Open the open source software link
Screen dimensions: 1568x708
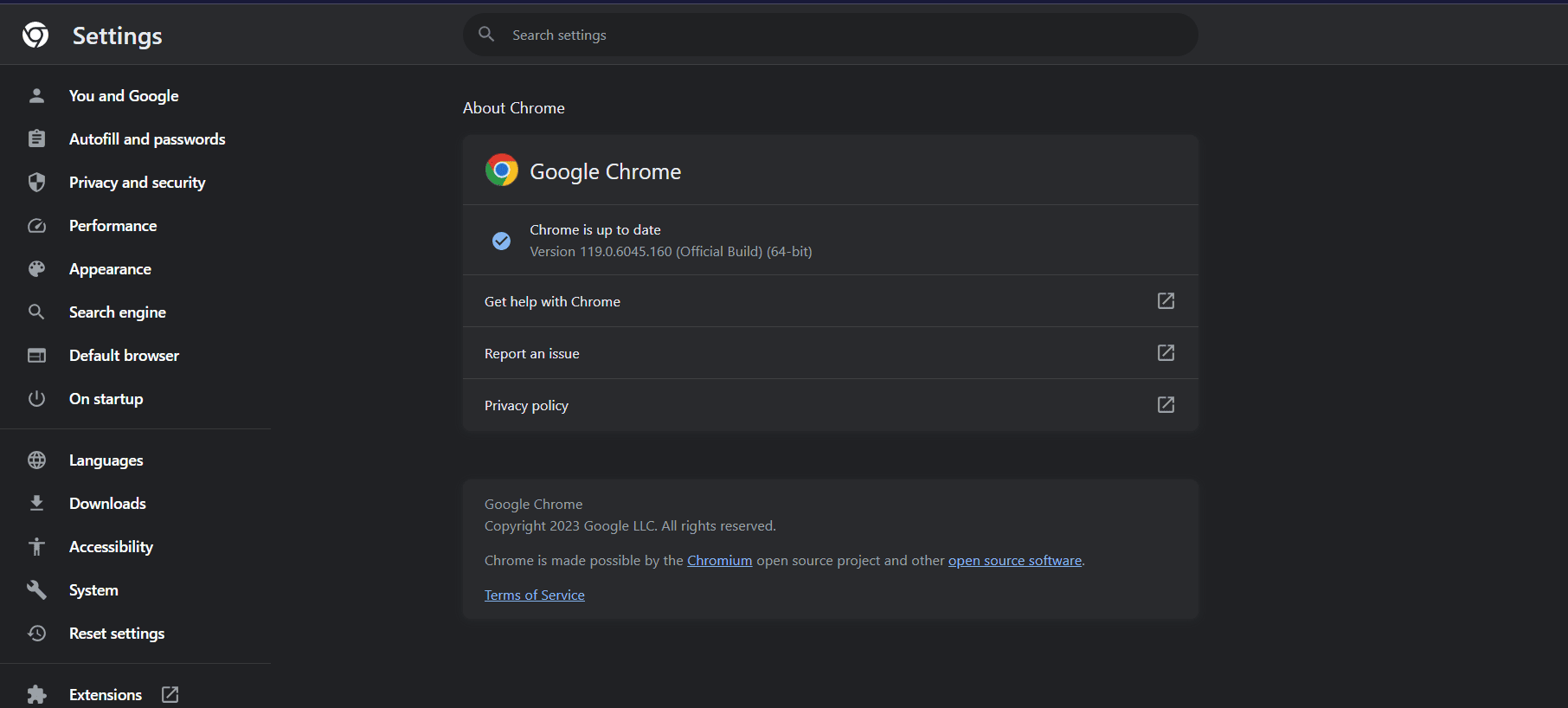1015,560
